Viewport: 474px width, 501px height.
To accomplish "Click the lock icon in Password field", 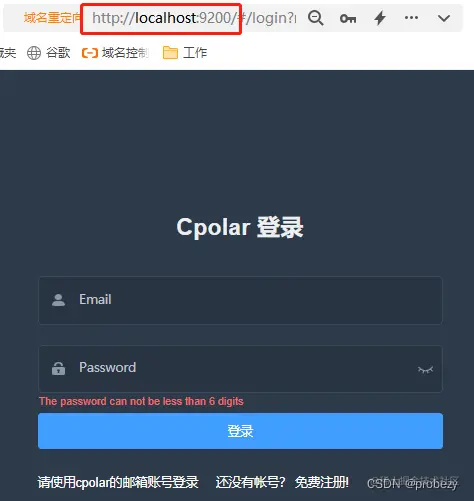I will tap(58, 368).
